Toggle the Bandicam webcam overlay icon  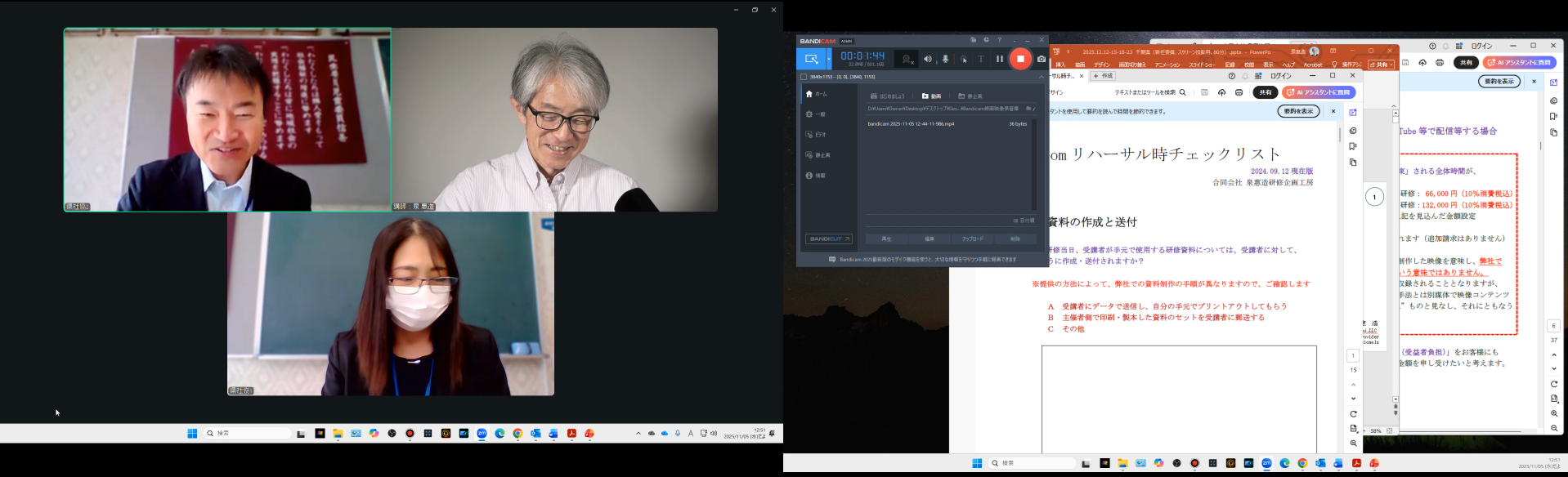tap(907, 59)
